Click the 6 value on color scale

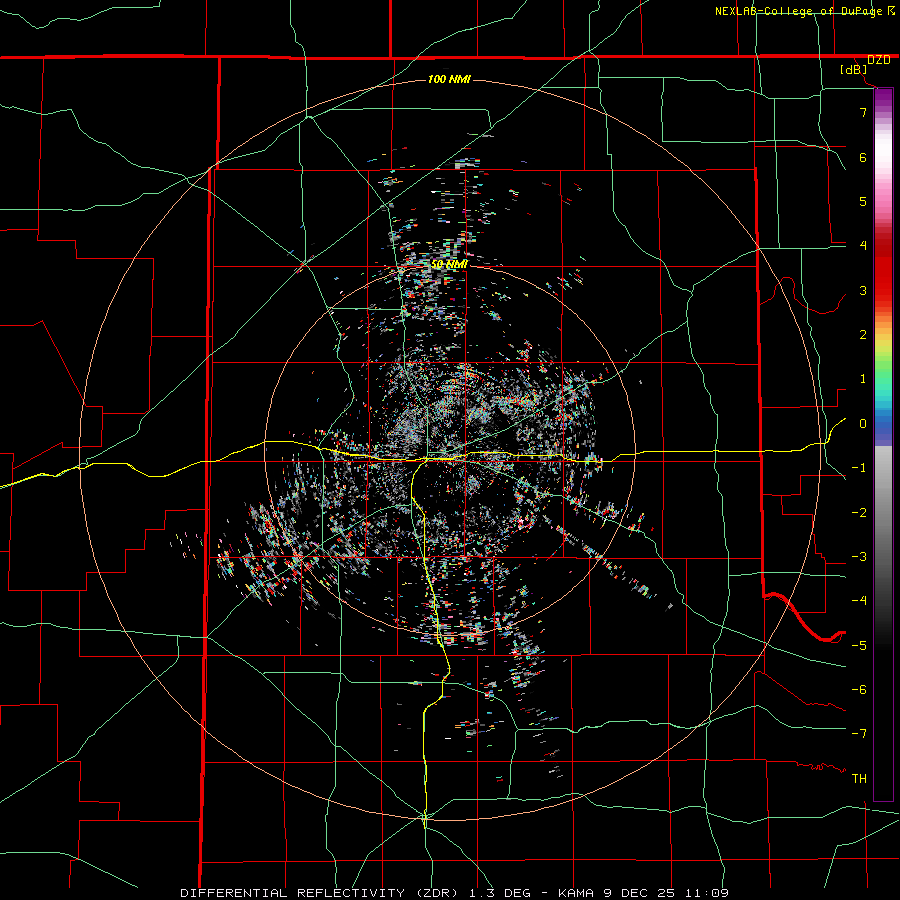863,158
